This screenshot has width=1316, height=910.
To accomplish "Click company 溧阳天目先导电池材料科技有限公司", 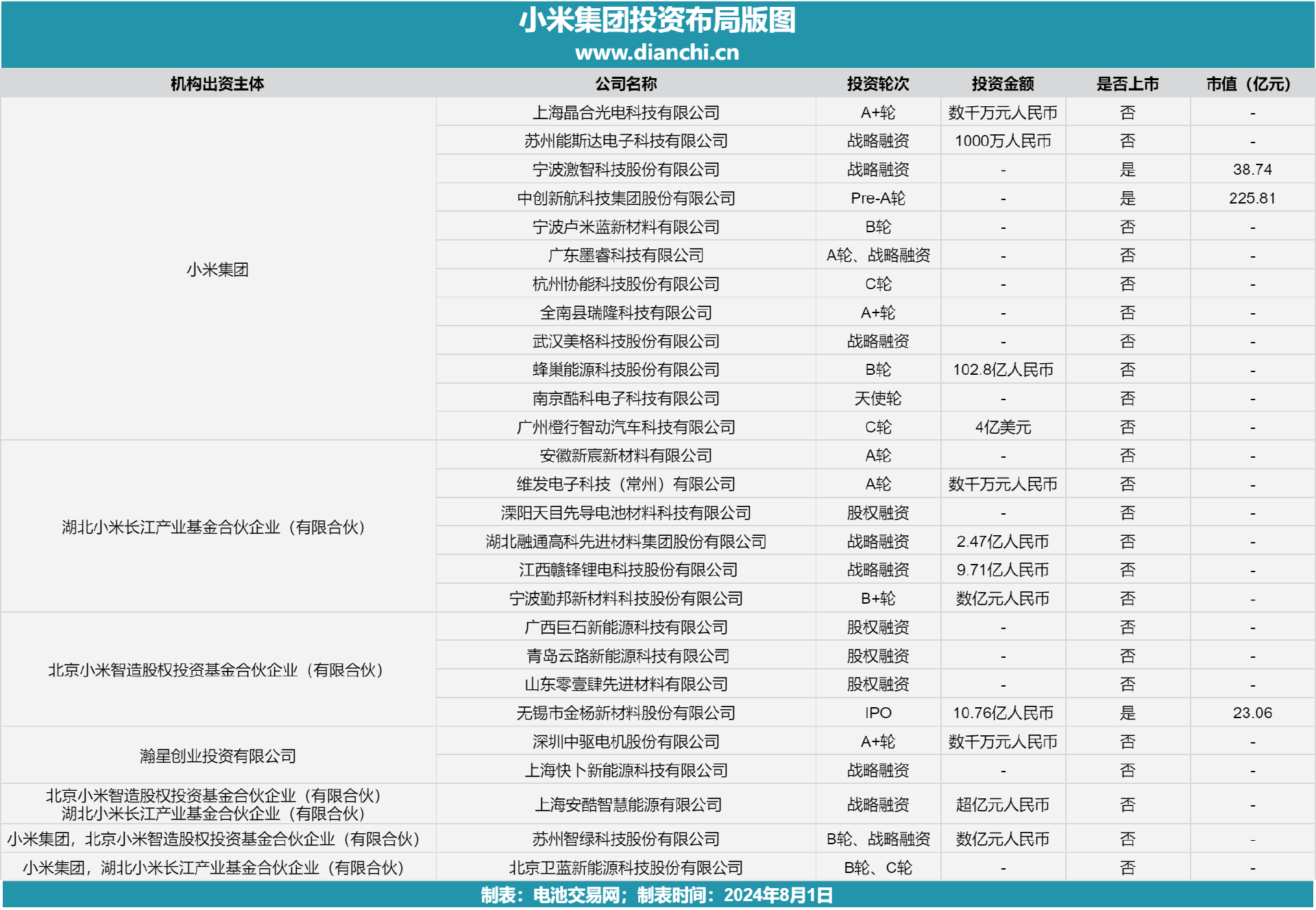I will 626,513.
